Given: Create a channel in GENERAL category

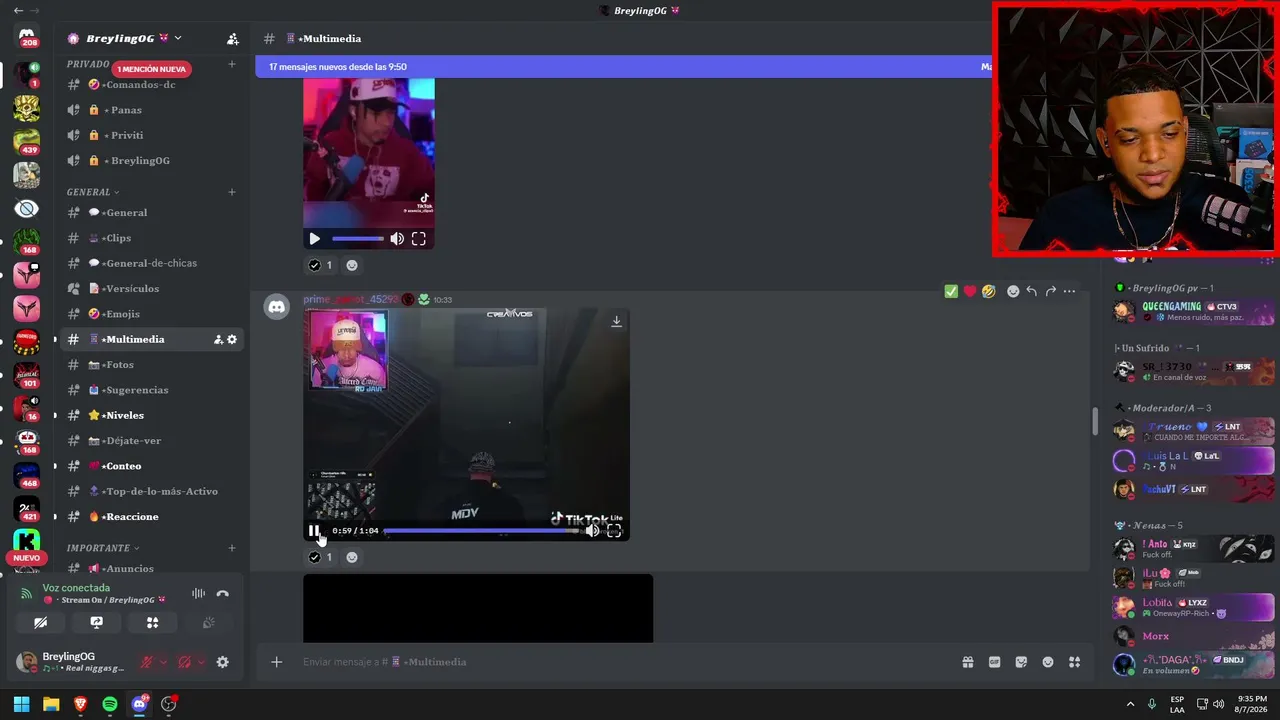Looking at the screenshot, I should 232,192.
